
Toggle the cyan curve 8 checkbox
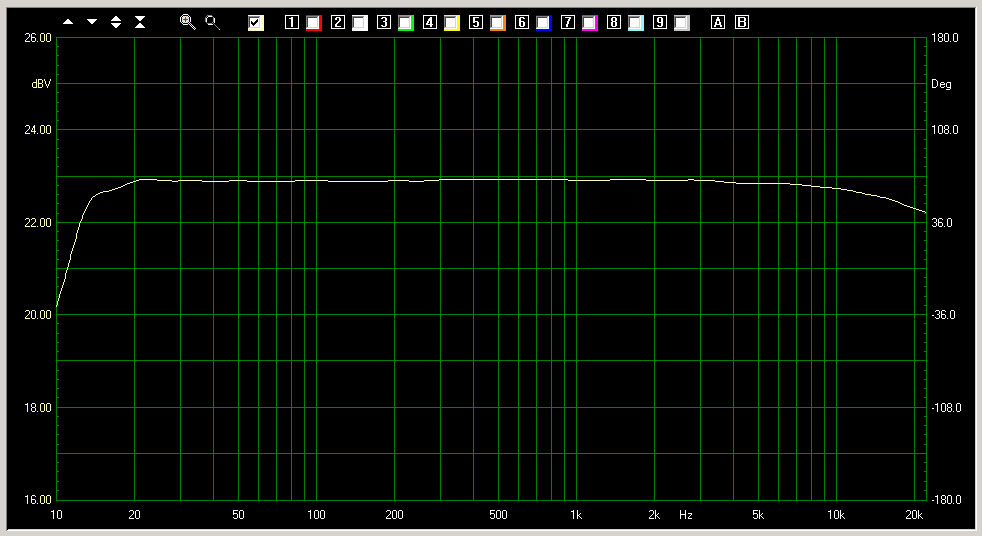click(636, 23)
